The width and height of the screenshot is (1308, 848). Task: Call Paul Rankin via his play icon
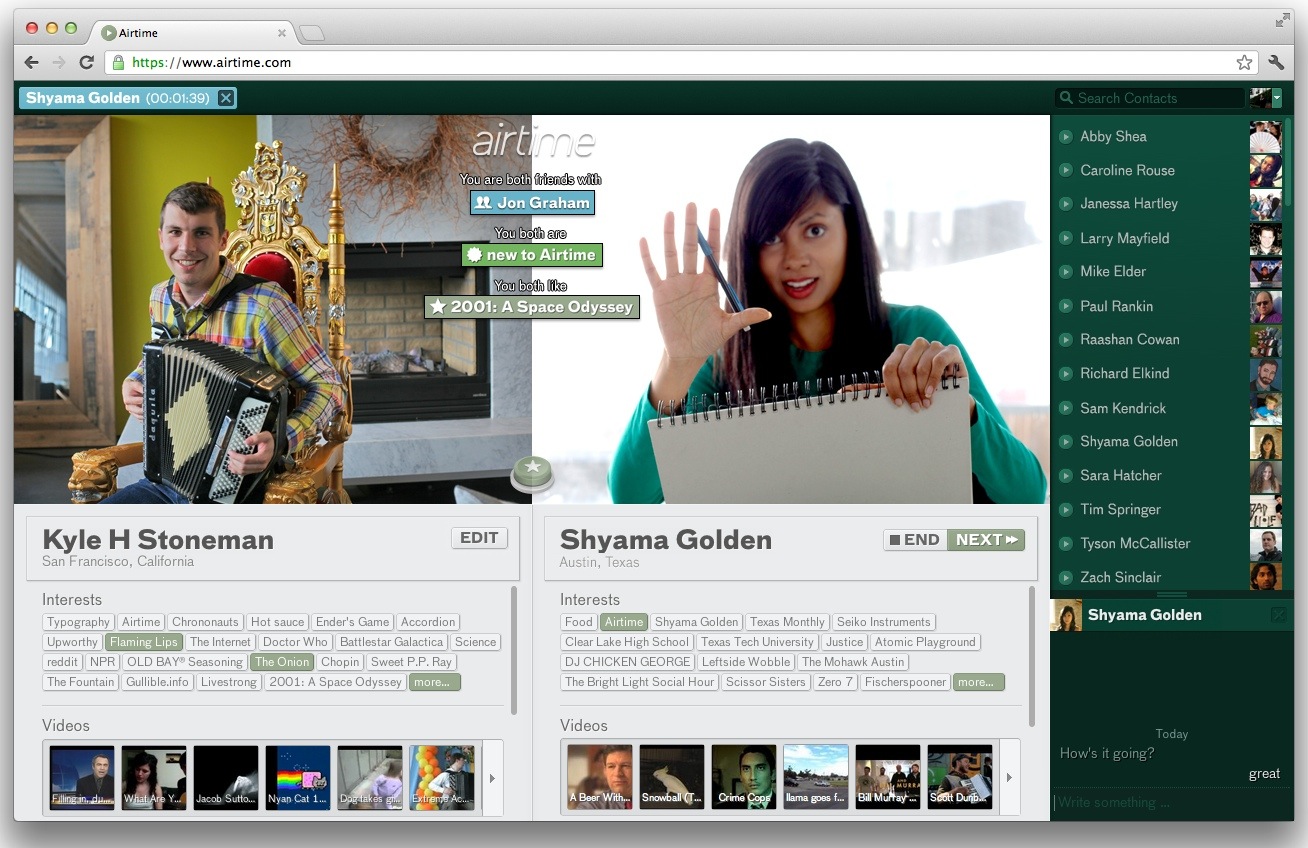coord(1066,306)
